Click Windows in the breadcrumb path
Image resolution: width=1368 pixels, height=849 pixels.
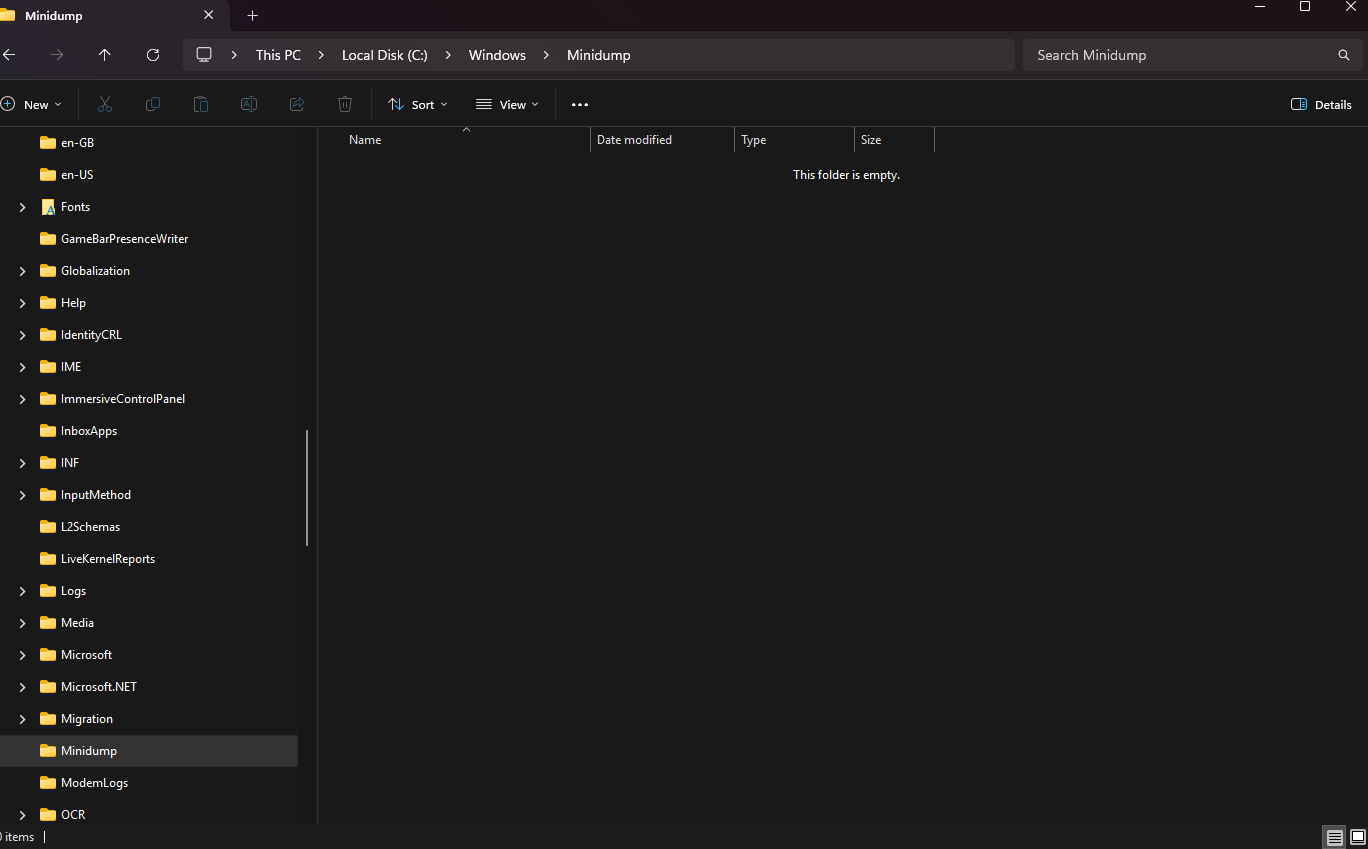pyautogui.click(x=497, y=55)
